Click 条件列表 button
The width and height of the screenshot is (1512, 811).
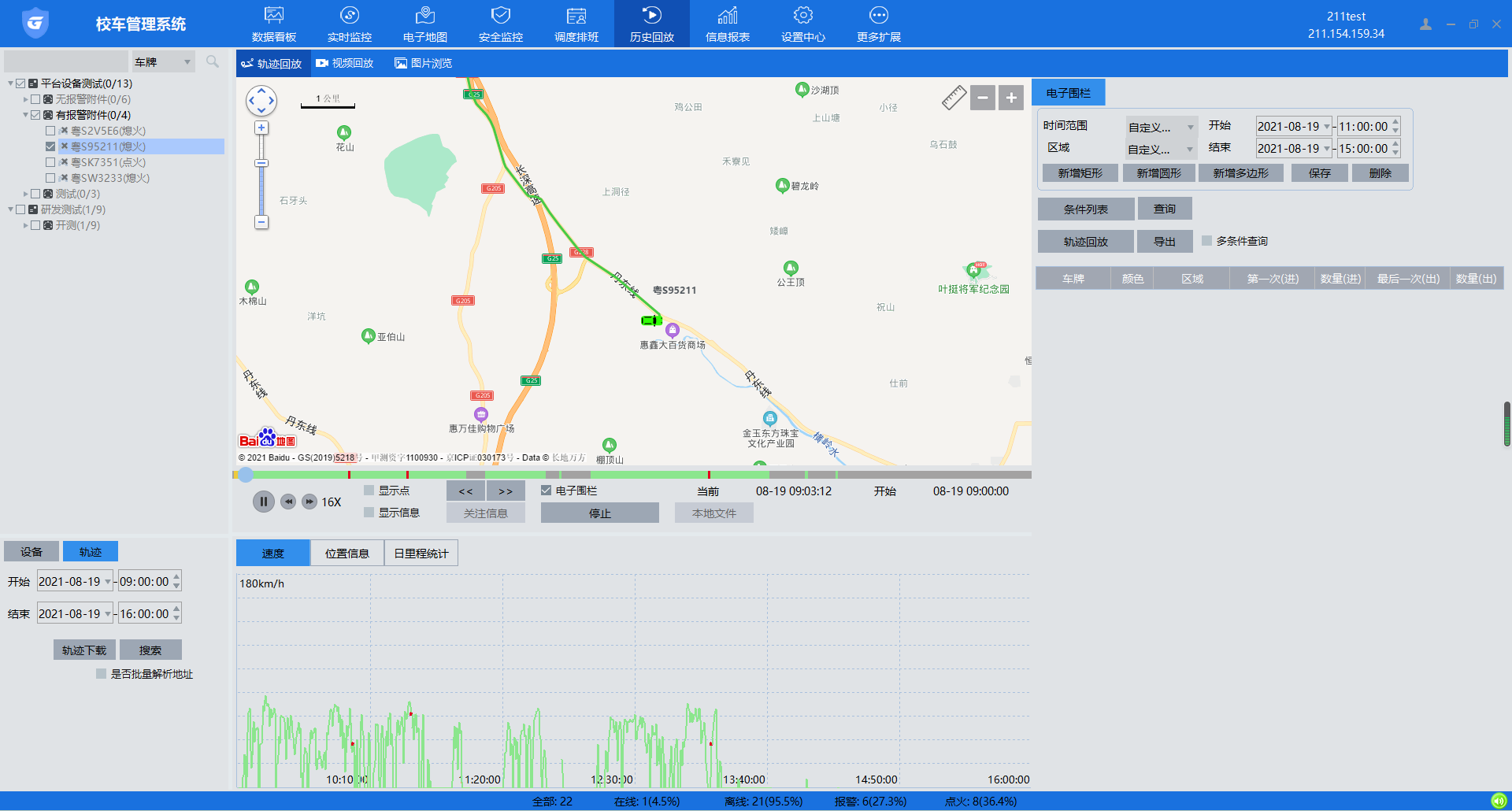point(1086,209)
